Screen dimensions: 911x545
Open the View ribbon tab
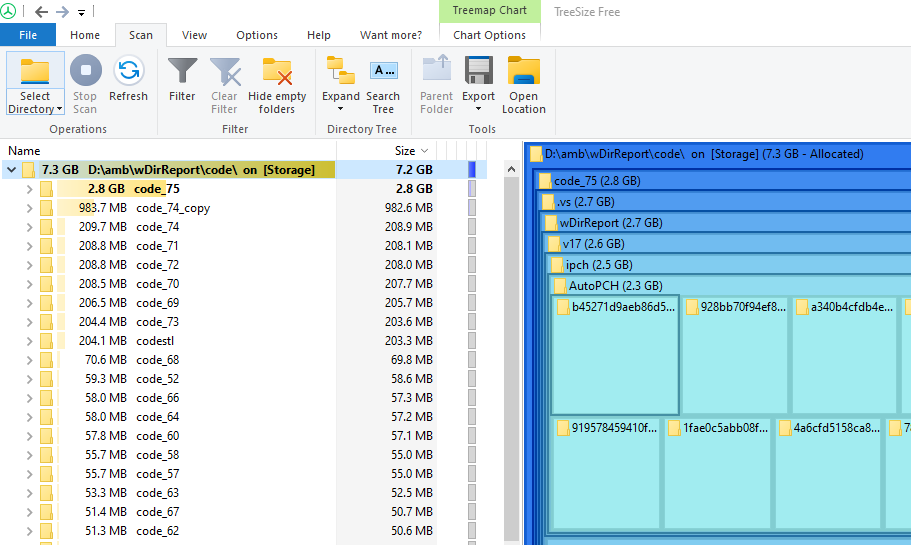tap(194, 35)
